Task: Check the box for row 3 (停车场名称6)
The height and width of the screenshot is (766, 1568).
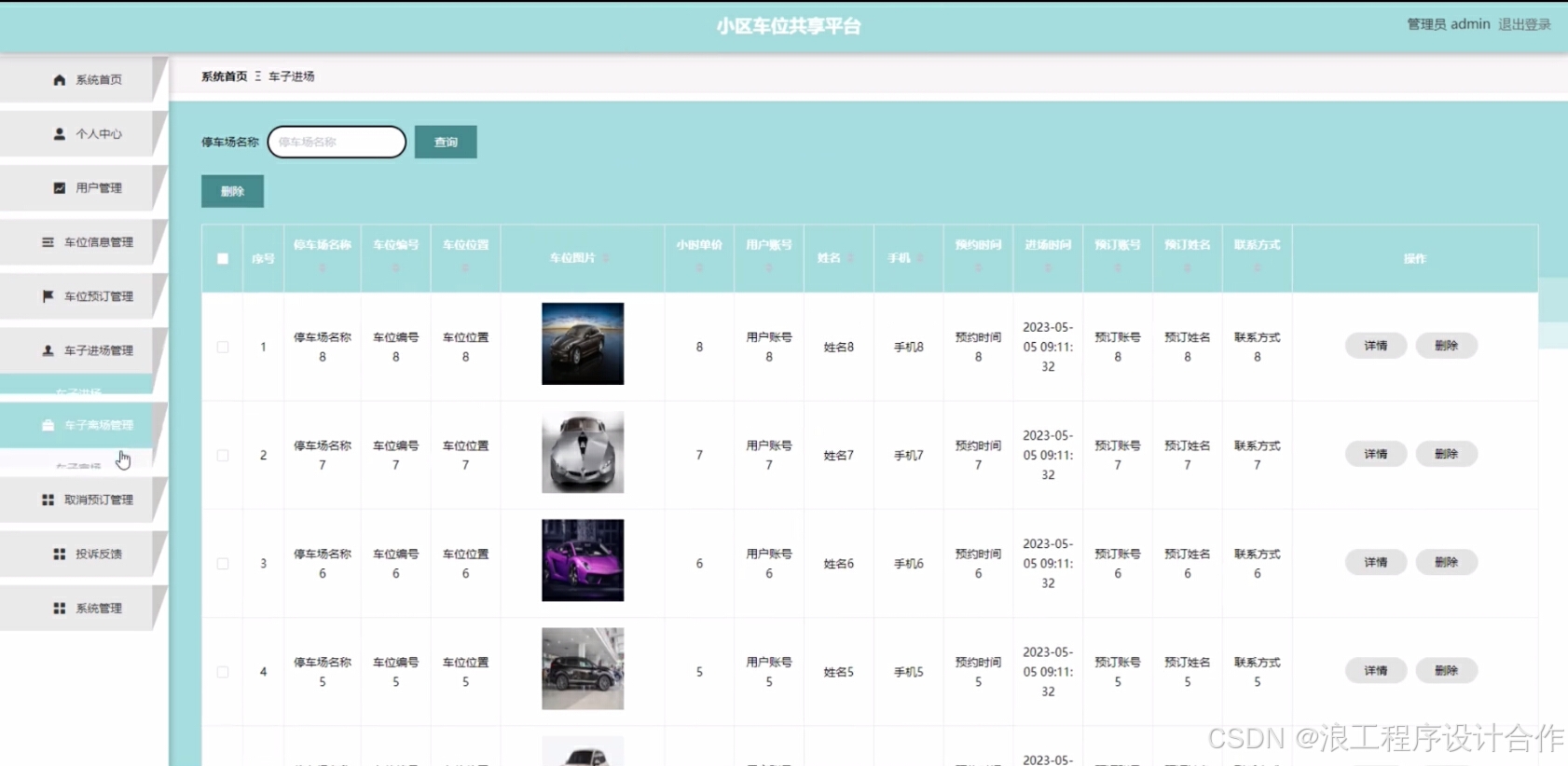Action: point(223,564)
